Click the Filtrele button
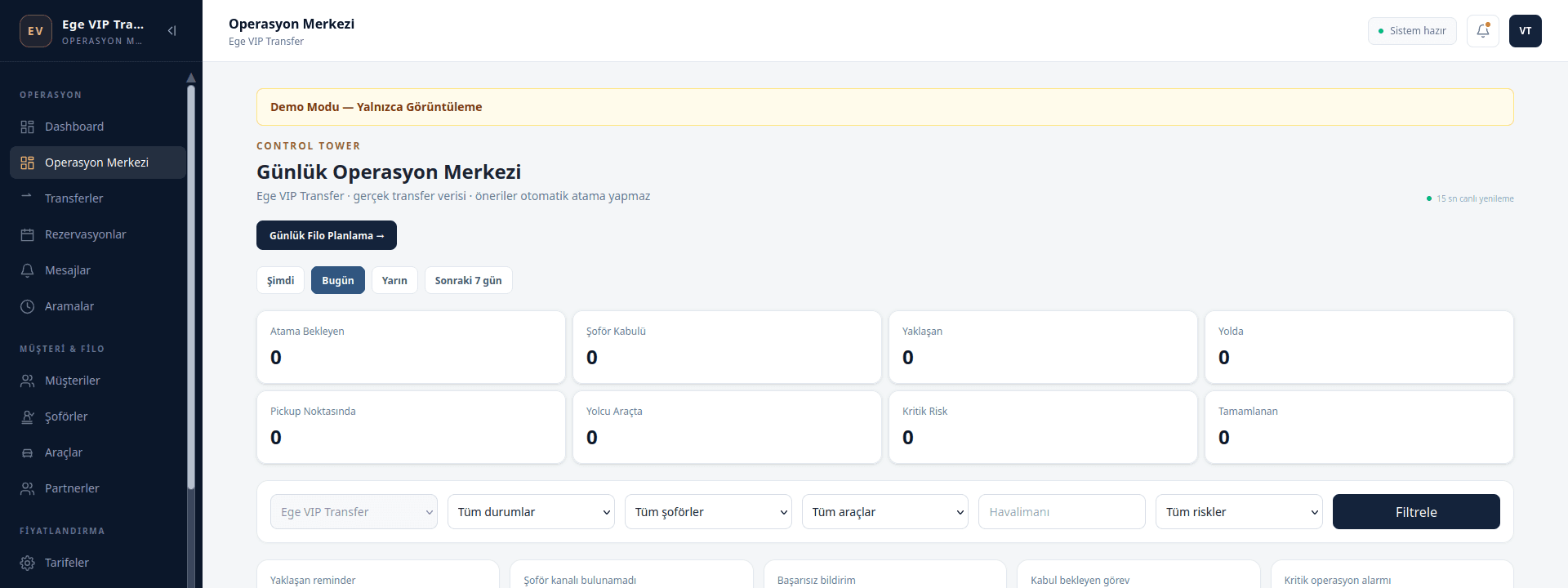 click(1416, 512)
